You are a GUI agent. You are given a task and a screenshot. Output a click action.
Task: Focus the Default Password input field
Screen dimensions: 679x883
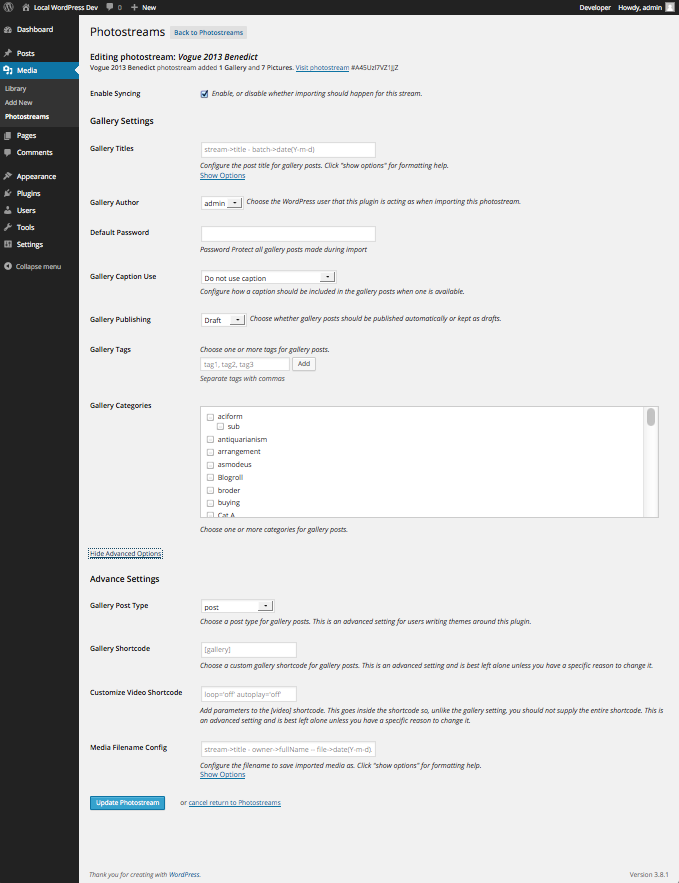pos(288,234)
